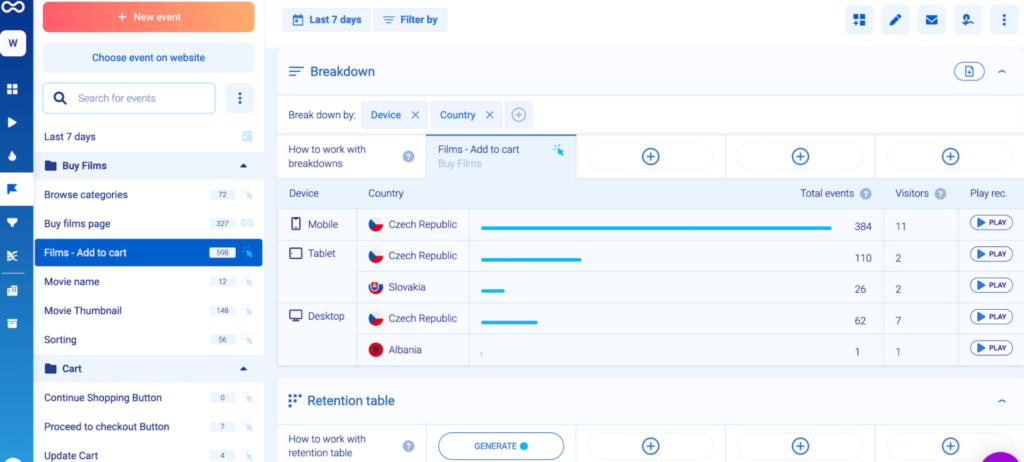Play recordings for Slovakia row
The image size is (1024, 462).
(x=991, y=286)
